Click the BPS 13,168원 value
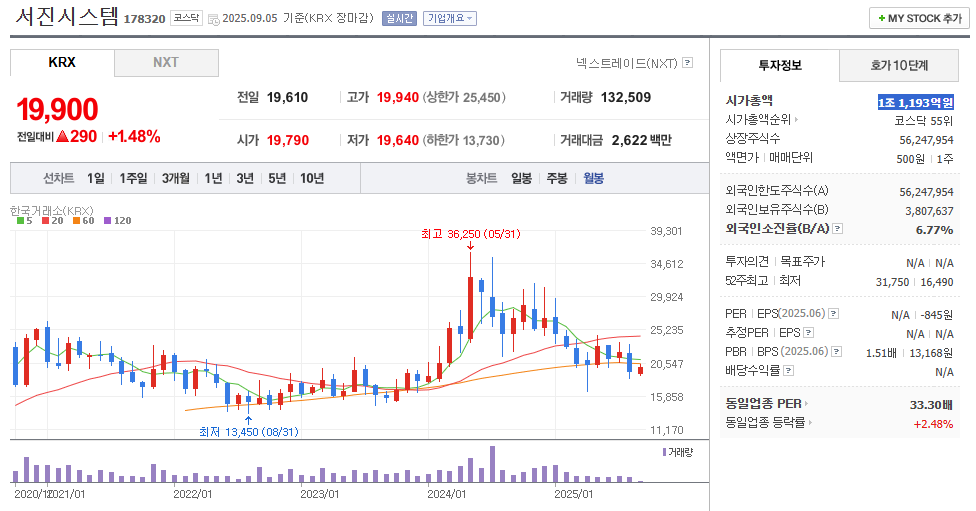The height and width of the screenshot is (511, 976). tap(931, 353)
